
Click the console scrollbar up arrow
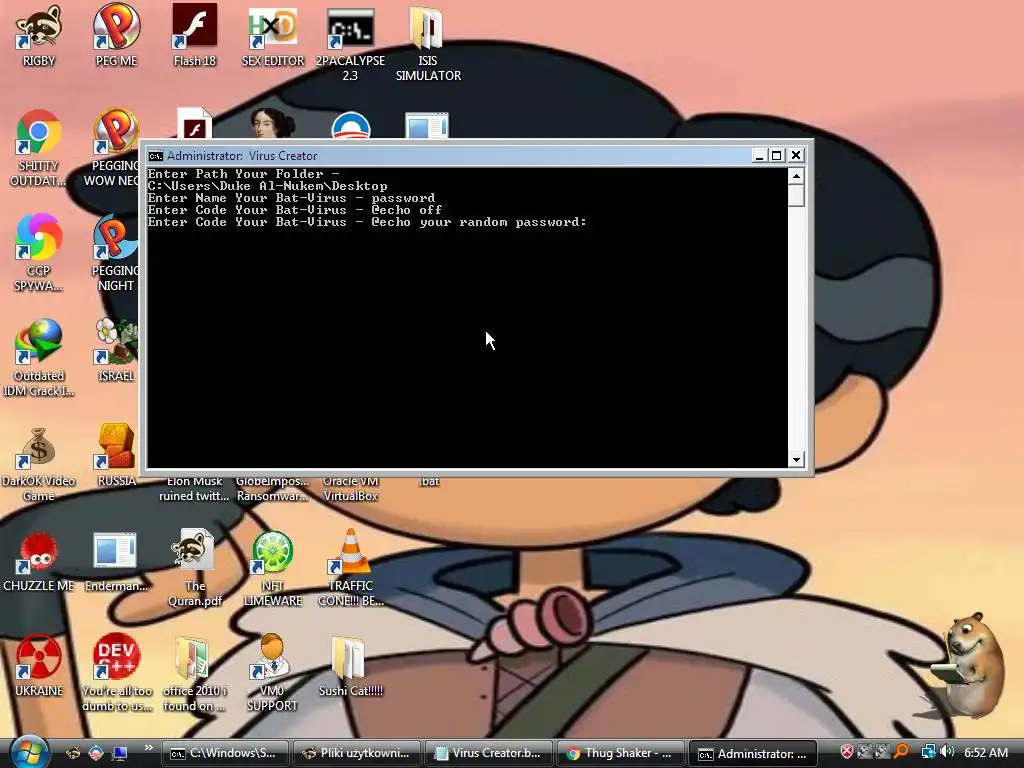pyautogui.click(x=796, y=176)
